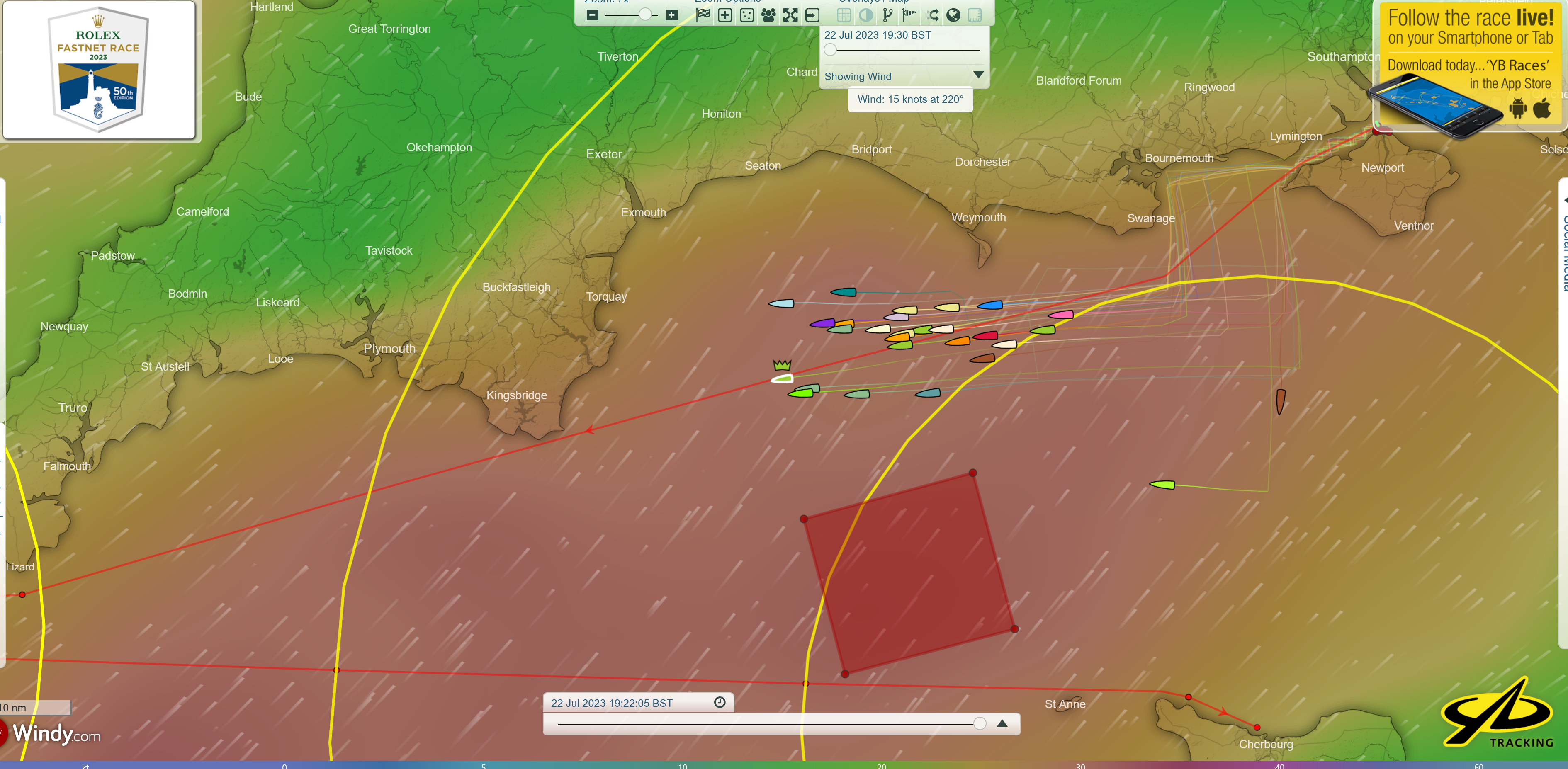Toggle the boat tracks branch overlay

pos(888,15)
